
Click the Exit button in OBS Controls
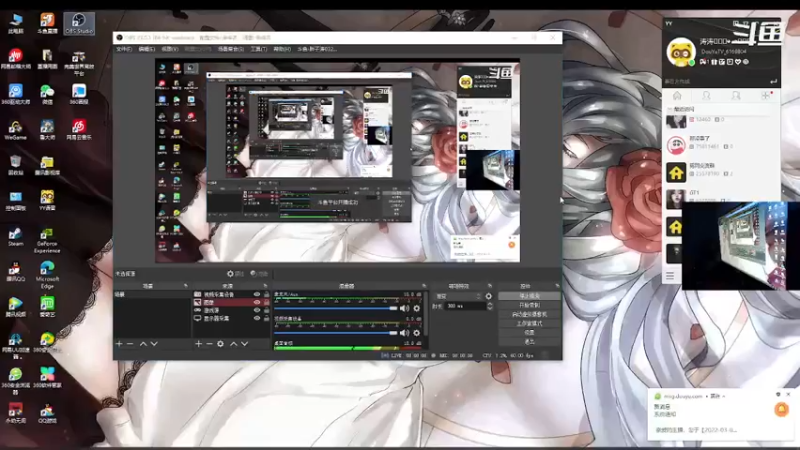(529, 342)
